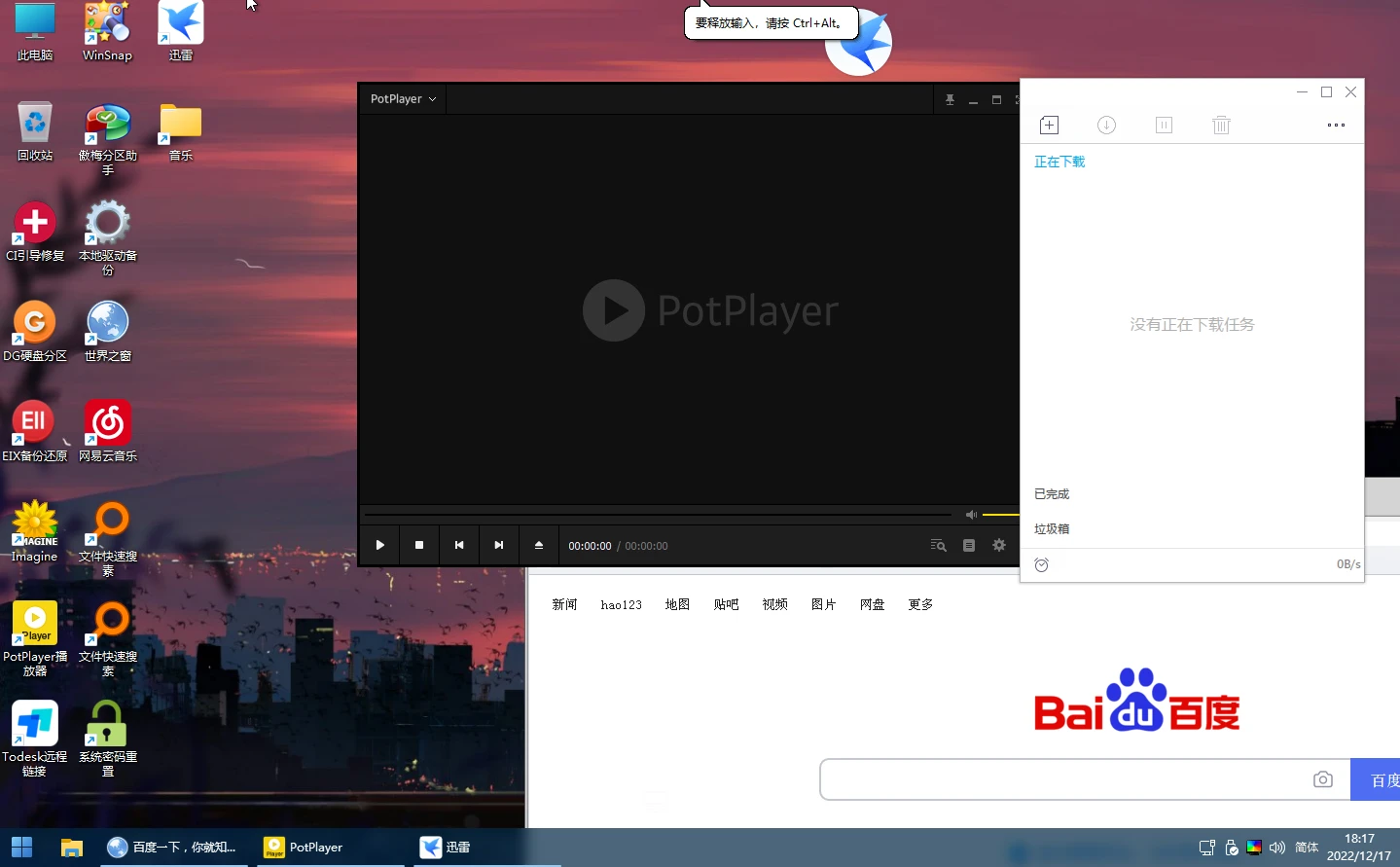Screen dimensions: 1400x867
Task: Select the 系统密码重置 desktop icon
Action: (x=108, y=739)
